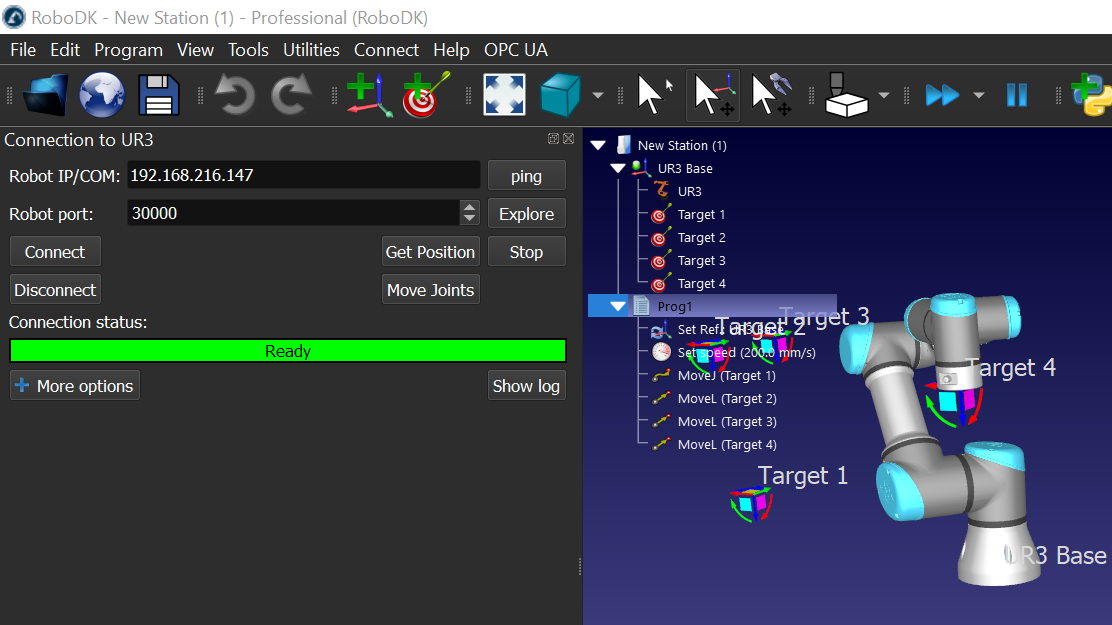Choose the Select cursor tool

654,95
